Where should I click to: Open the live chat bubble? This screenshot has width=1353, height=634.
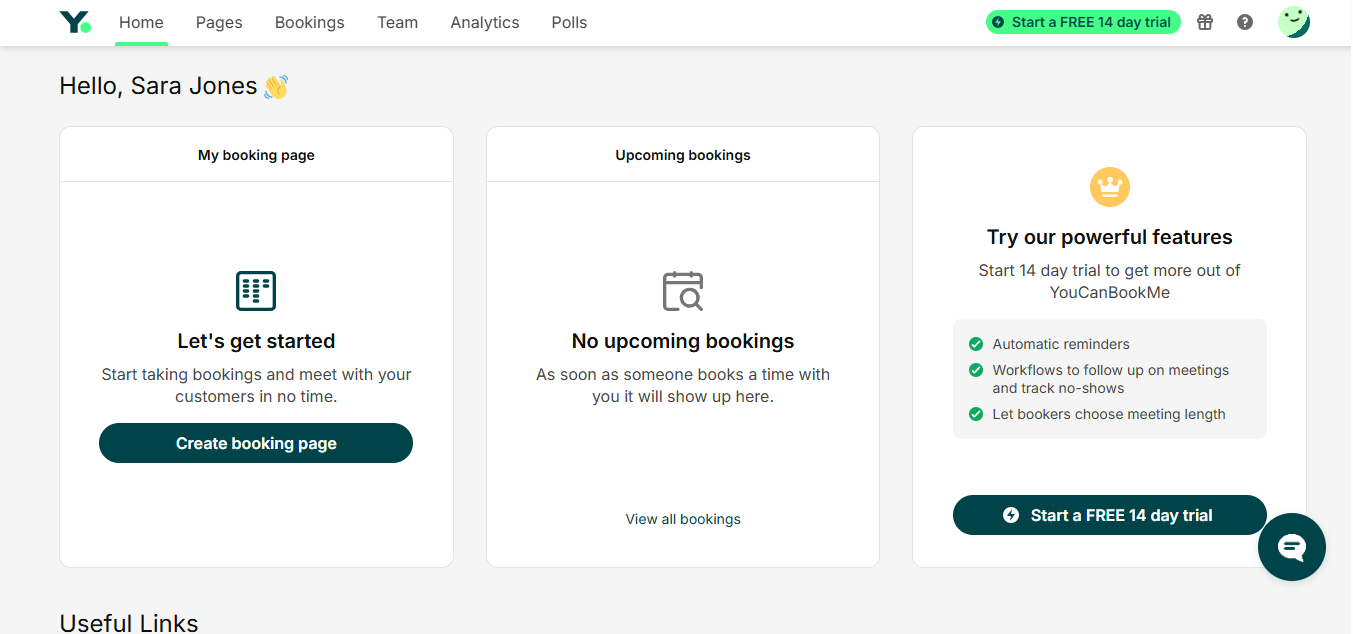pyautogui.click(x=1292, y=547)
